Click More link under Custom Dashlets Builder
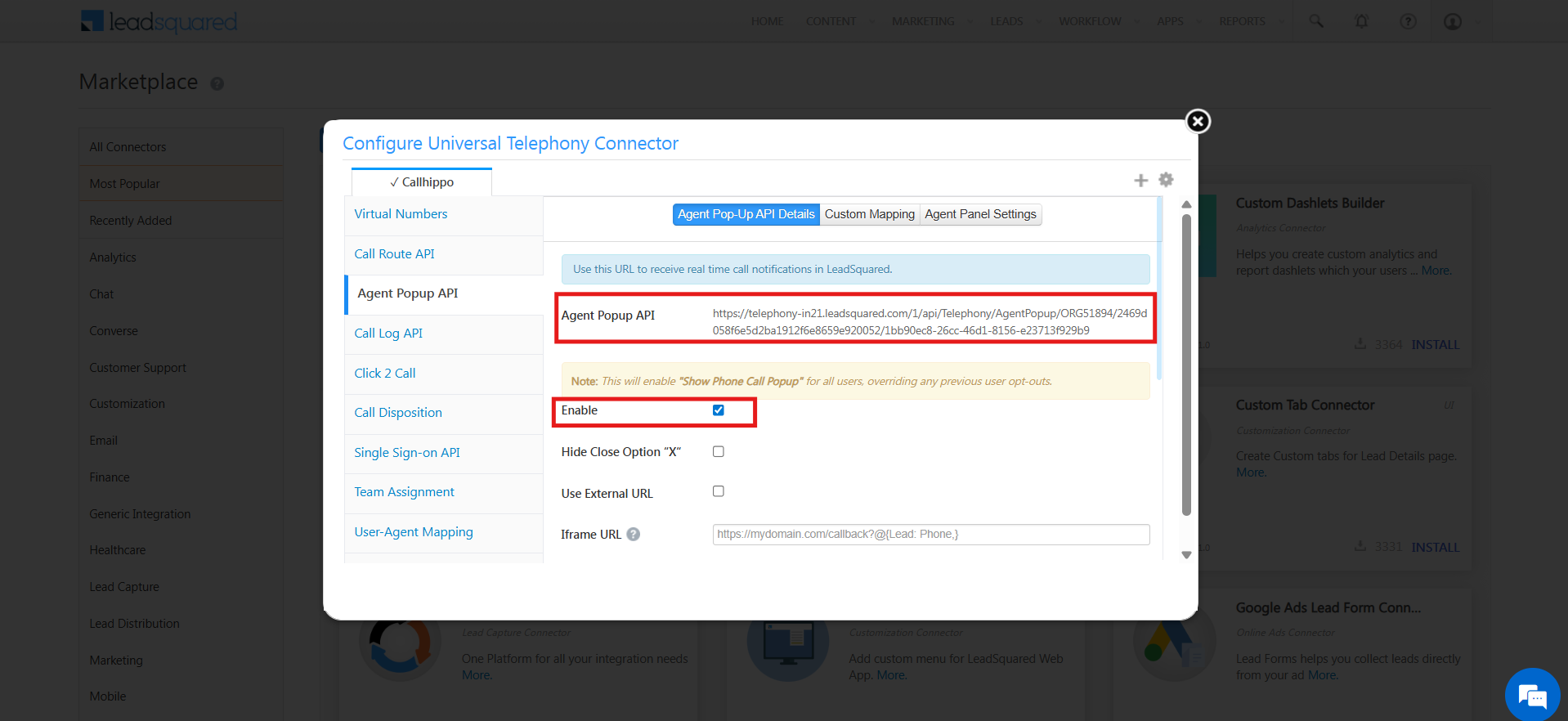This screenshot has height=721, width=1568. click(1436, 271)
